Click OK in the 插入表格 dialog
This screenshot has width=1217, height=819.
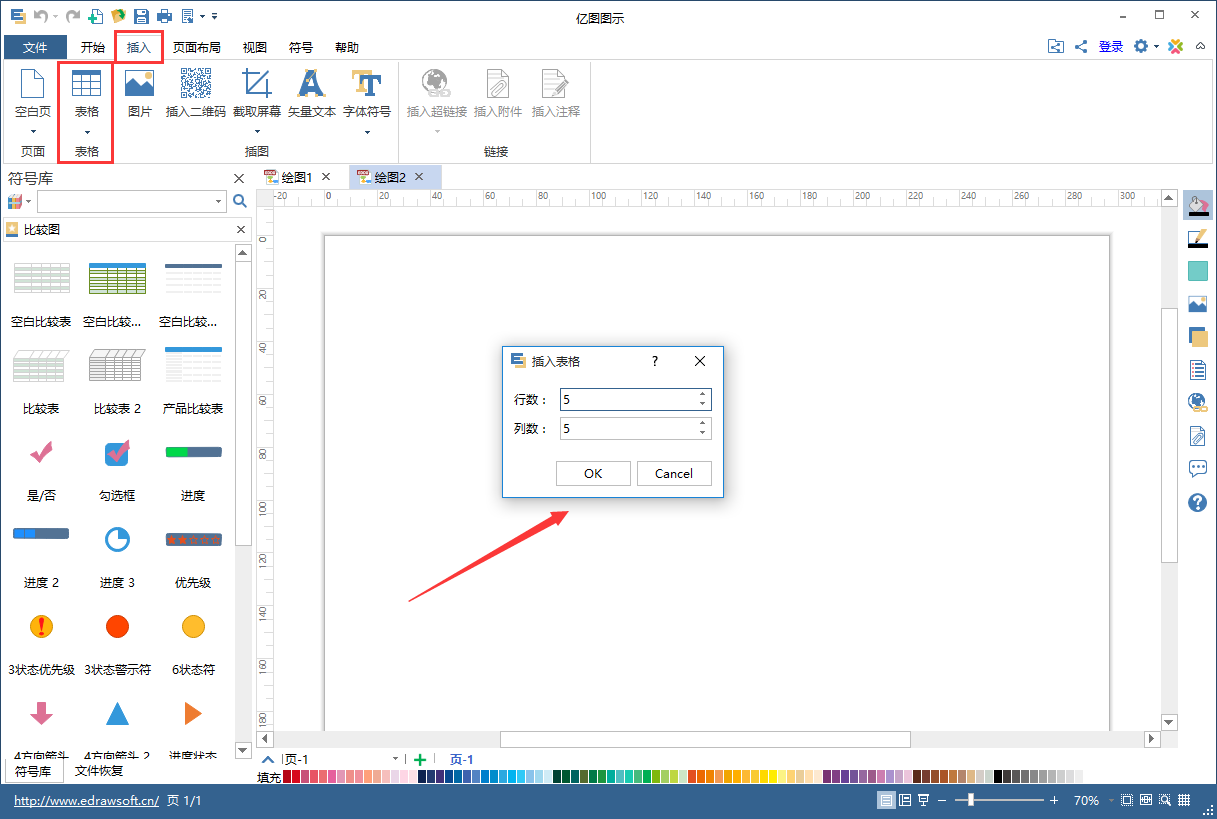tap(593, 473)
